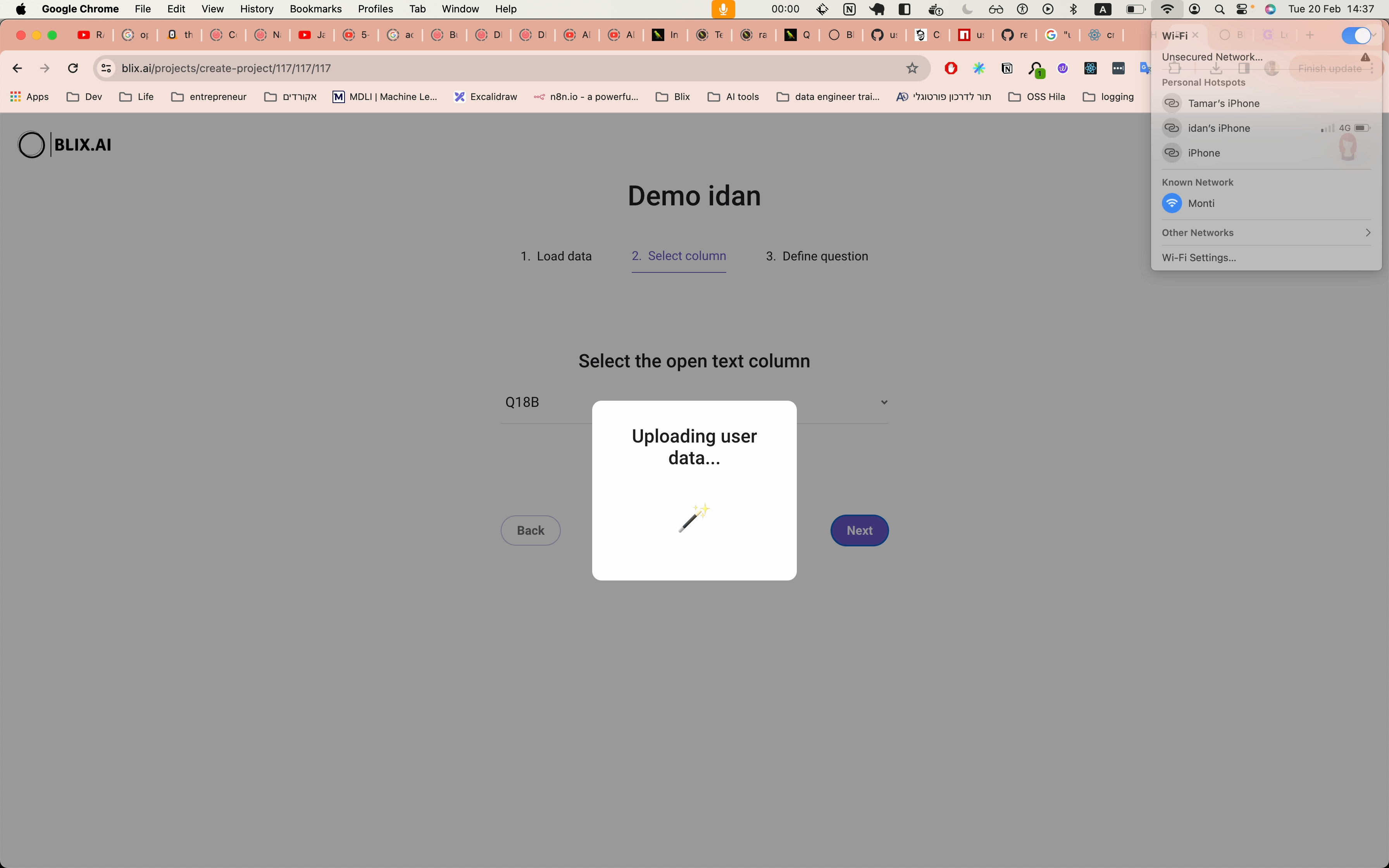1389x868 pixels.
Task: Open the History menu
Action: [x=257, y=9]
